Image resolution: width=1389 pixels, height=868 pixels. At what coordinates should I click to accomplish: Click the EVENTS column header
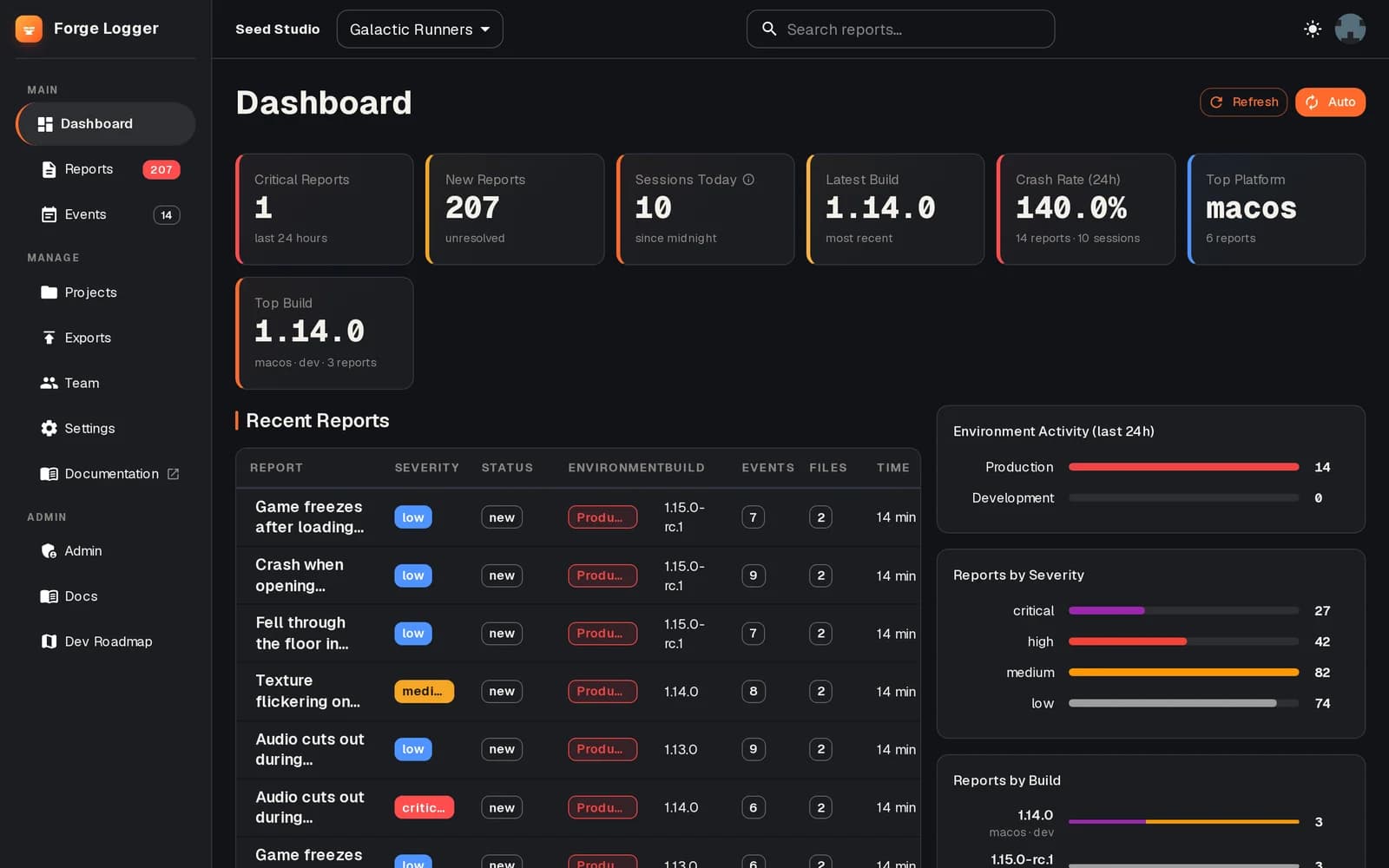point(767,468)
